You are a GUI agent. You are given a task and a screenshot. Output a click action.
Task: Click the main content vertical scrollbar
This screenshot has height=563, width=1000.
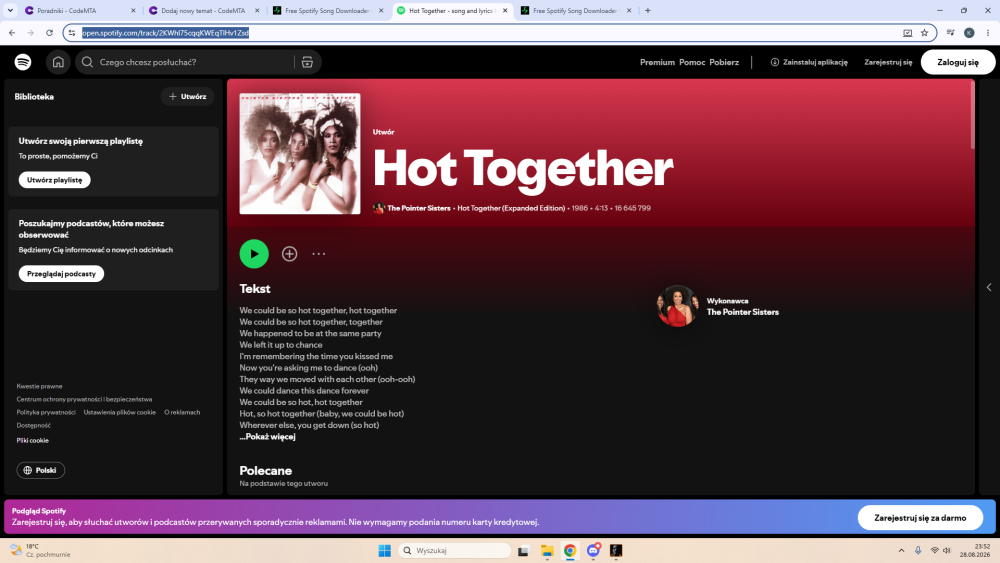[972, 115]
